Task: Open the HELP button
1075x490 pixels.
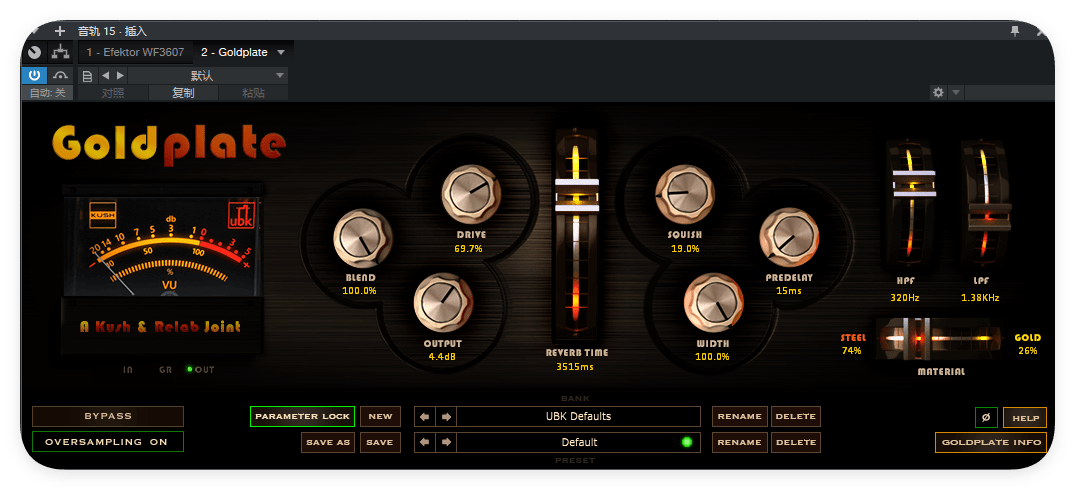Action: [x=1025, y=417]
